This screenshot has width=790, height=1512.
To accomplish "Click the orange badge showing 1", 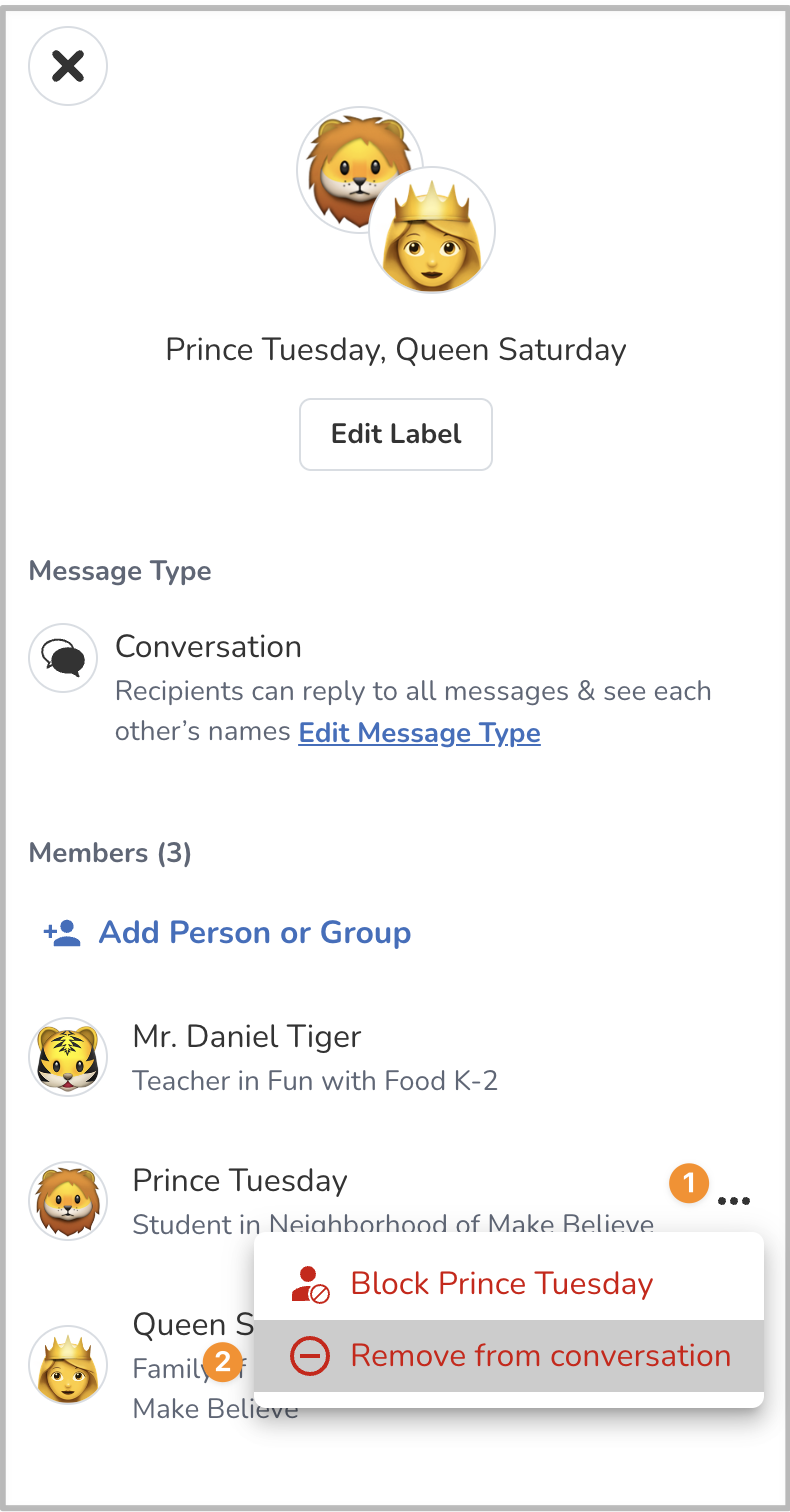I will (x=688, y=1183).
